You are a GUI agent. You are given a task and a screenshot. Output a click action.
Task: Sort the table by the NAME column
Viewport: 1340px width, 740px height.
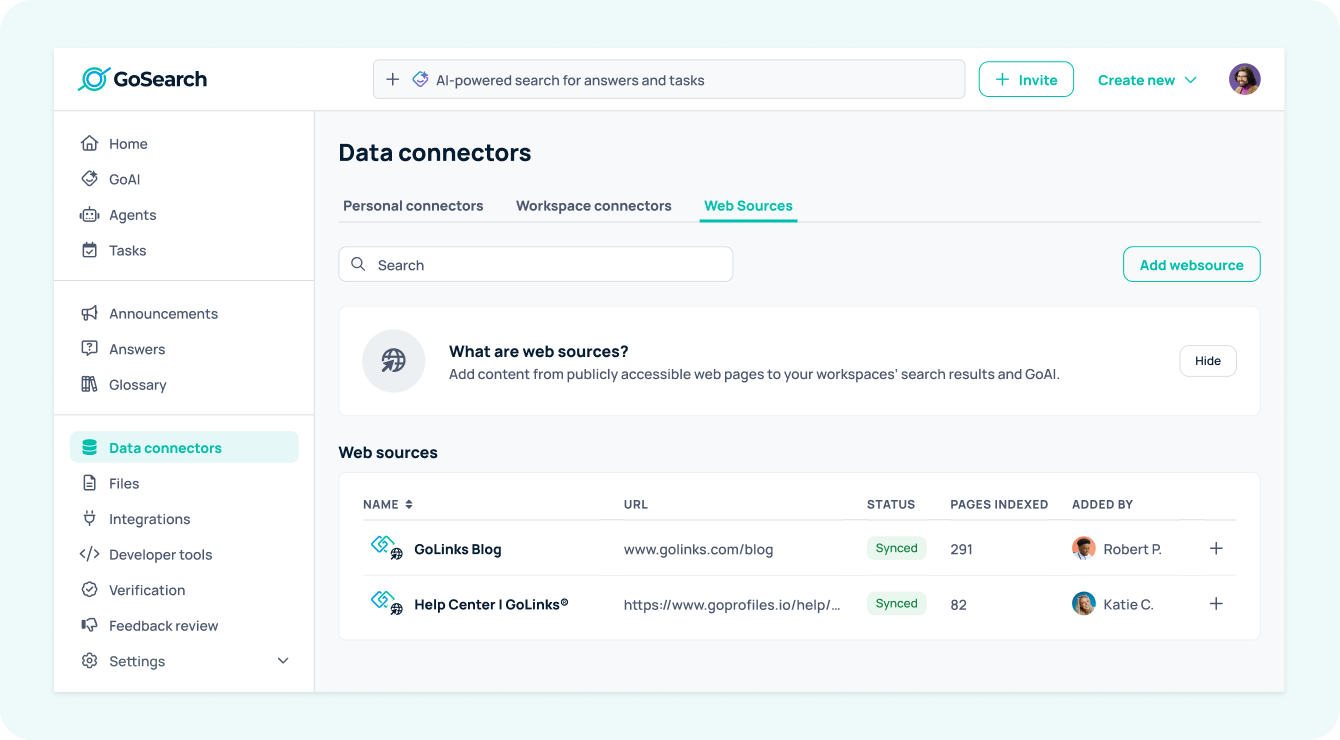point(388,504)
